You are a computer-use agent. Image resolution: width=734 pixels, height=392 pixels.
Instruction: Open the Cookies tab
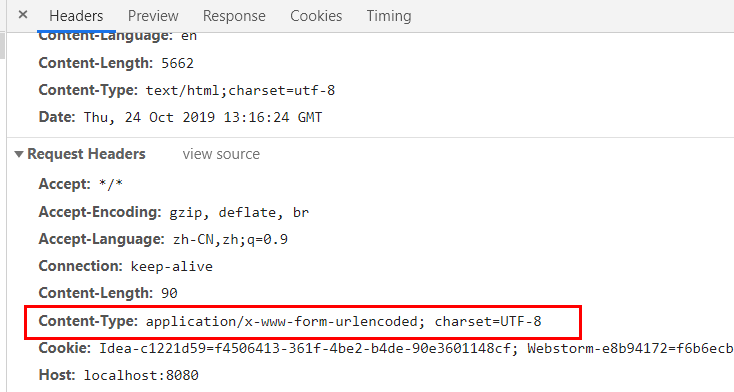316,16
